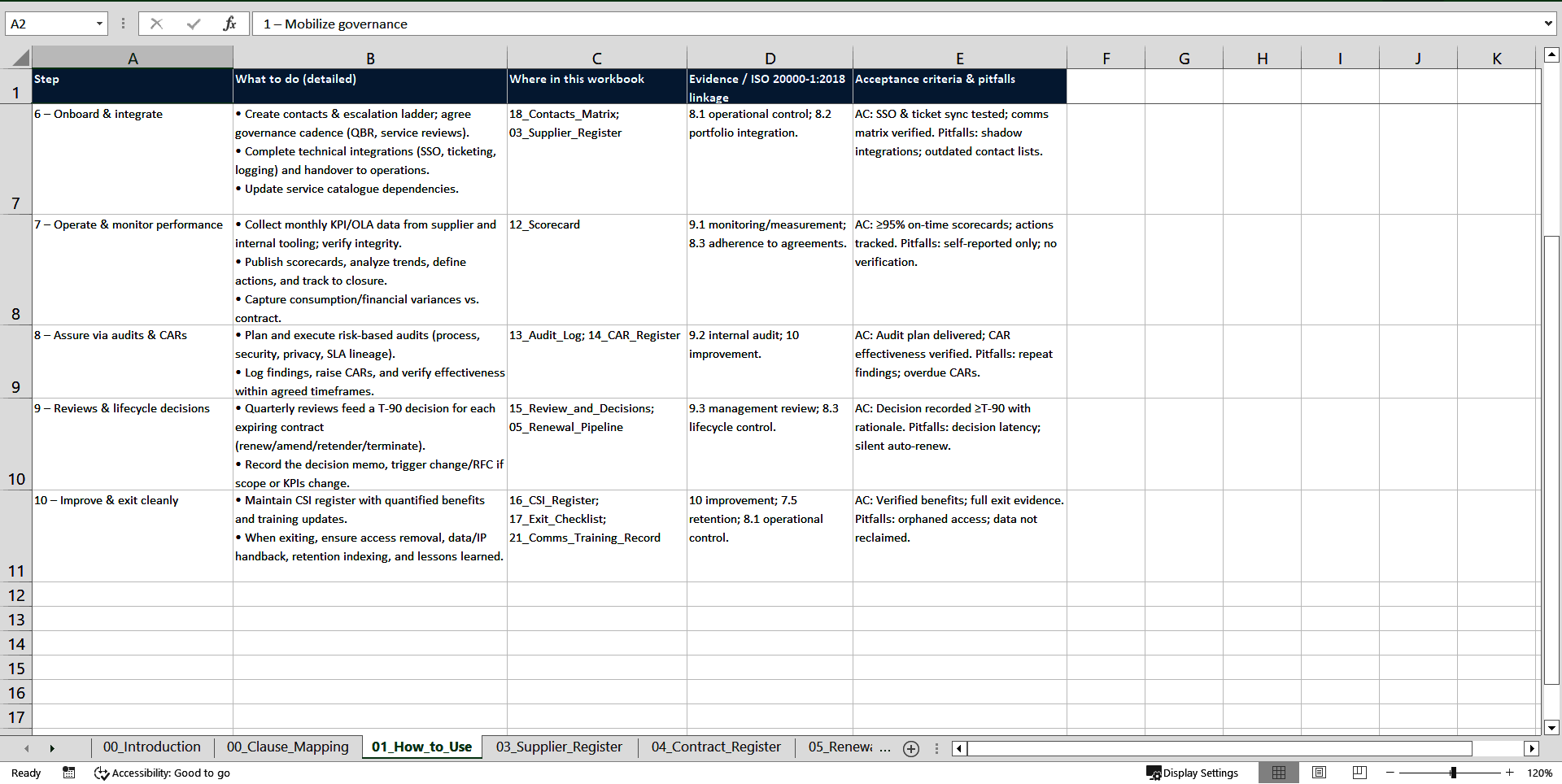Viewport: 1562px width, 784px height.
Task: Select the 'Acceptance criteria & pitfalls' header cell
Action: (x=960, y=86)
